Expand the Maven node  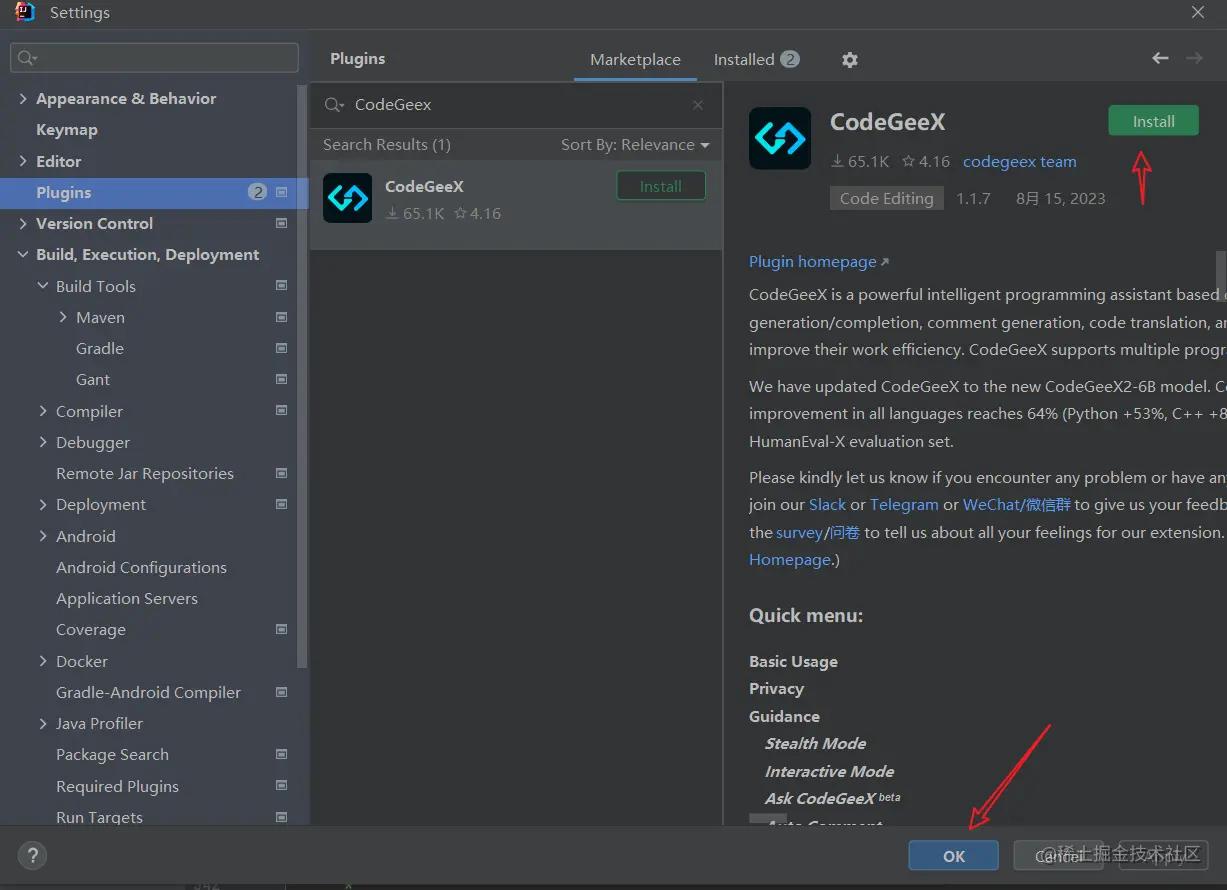63,317
